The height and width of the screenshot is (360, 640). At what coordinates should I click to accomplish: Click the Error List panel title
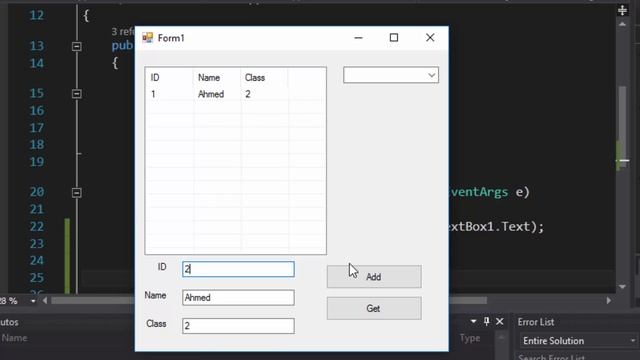pyautogui.click(x=536, y=322)
